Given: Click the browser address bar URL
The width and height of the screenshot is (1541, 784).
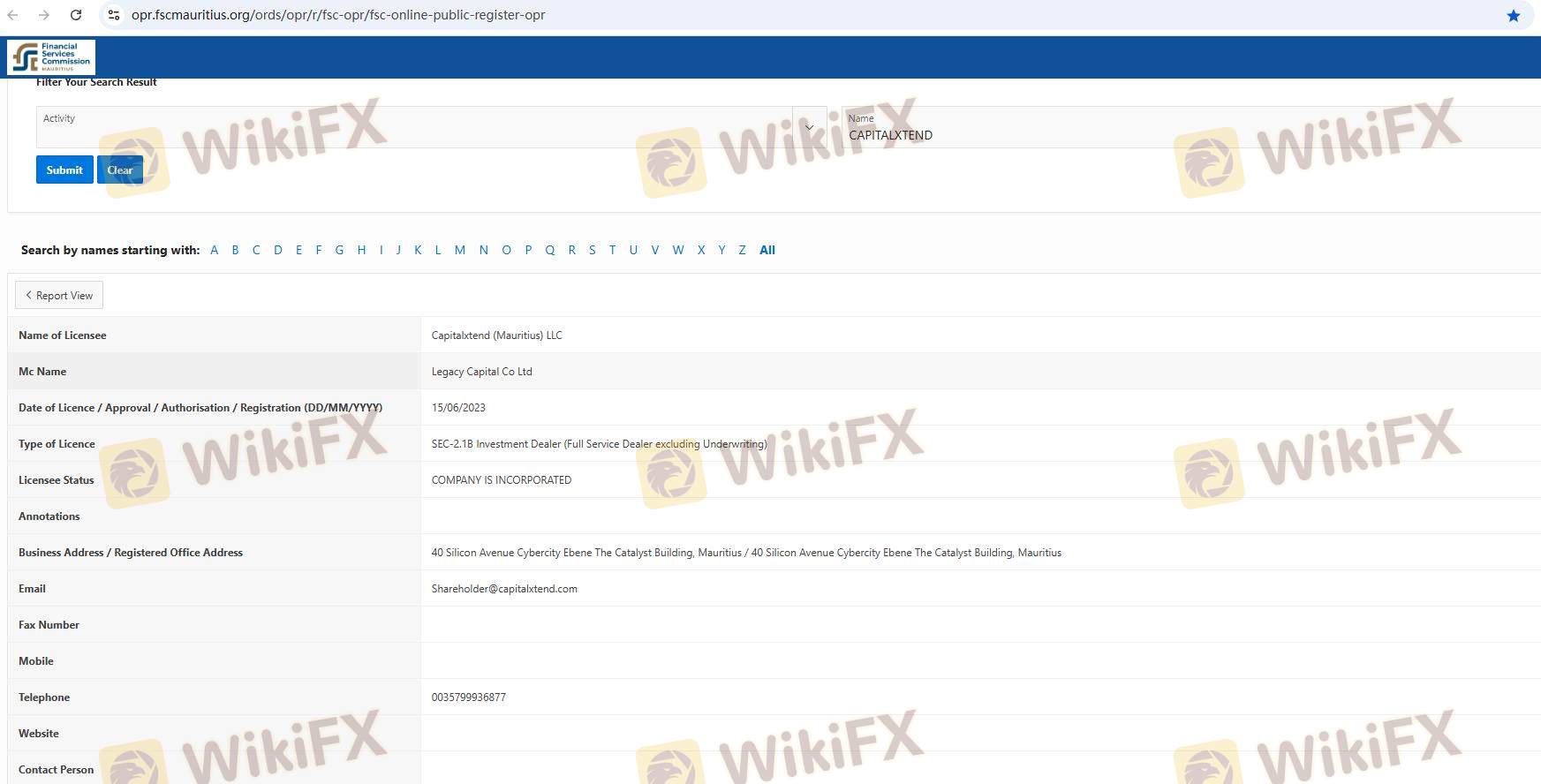Looking at the screenshot, I should coord(338,15).
